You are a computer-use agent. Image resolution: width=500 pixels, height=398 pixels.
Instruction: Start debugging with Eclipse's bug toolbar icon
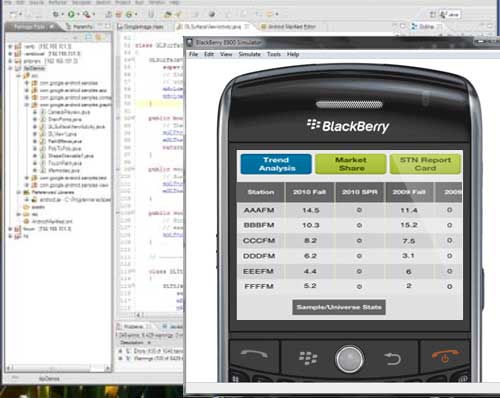56,14
